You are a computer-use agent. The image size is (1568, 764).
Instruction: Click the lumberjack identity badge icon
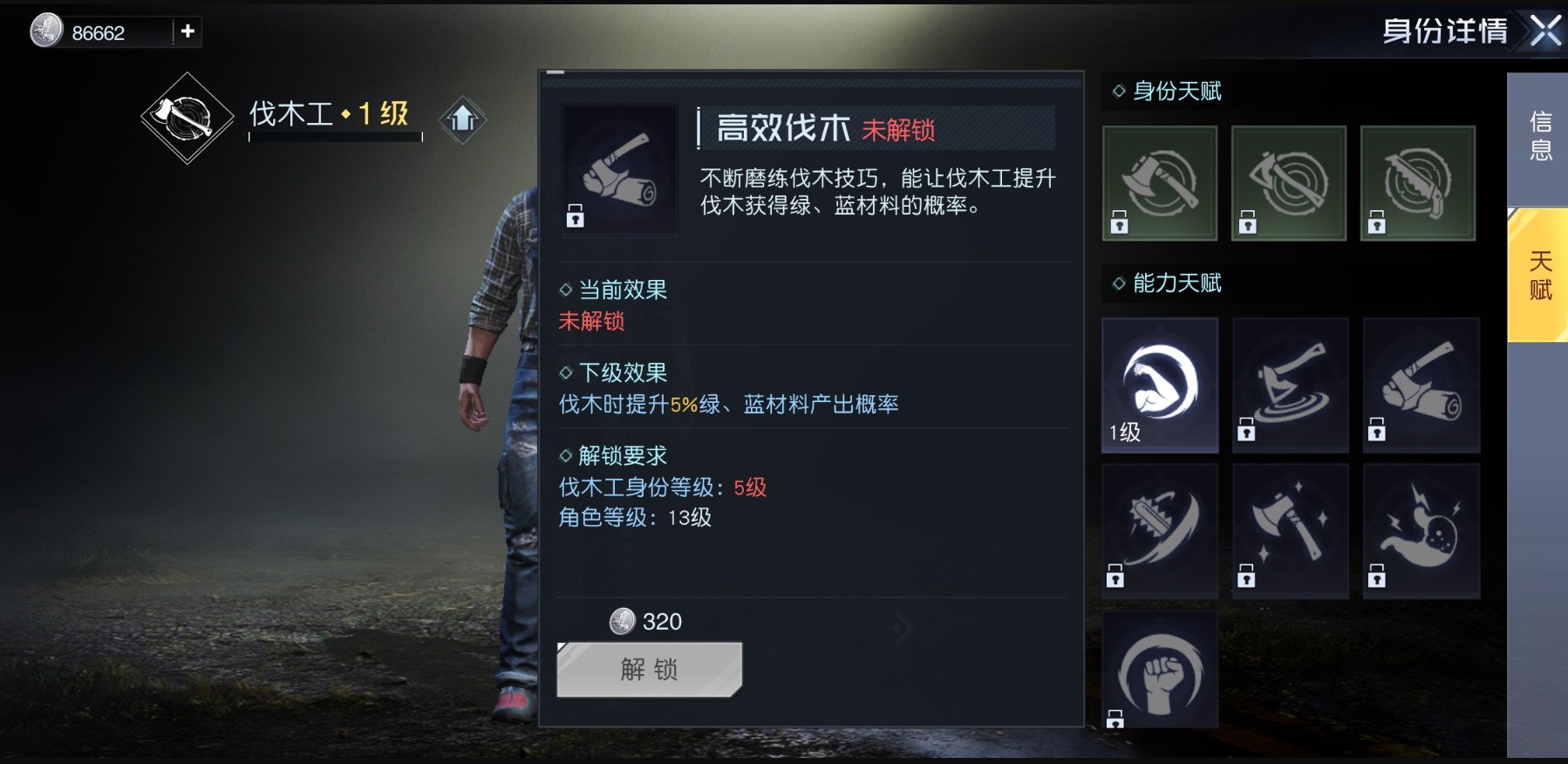tap(187, 118)
